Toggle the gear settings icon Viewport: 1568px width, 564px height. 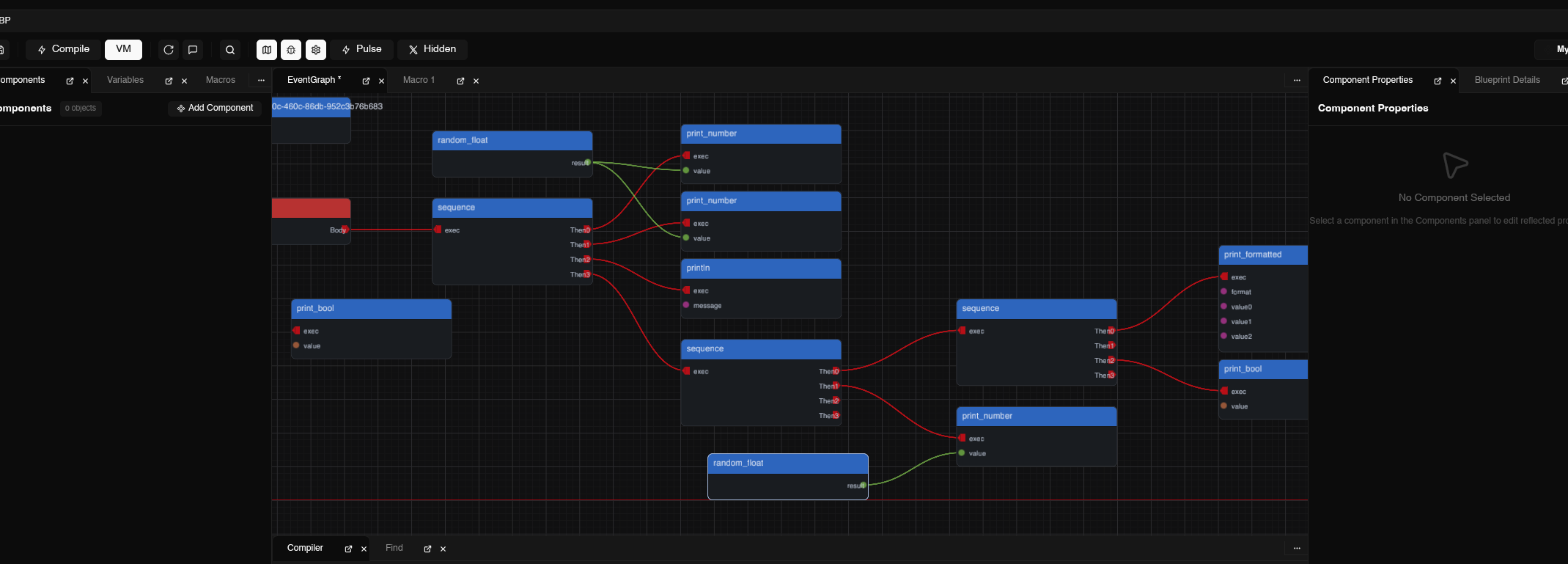pyautogui.click(x=316, y=50)
